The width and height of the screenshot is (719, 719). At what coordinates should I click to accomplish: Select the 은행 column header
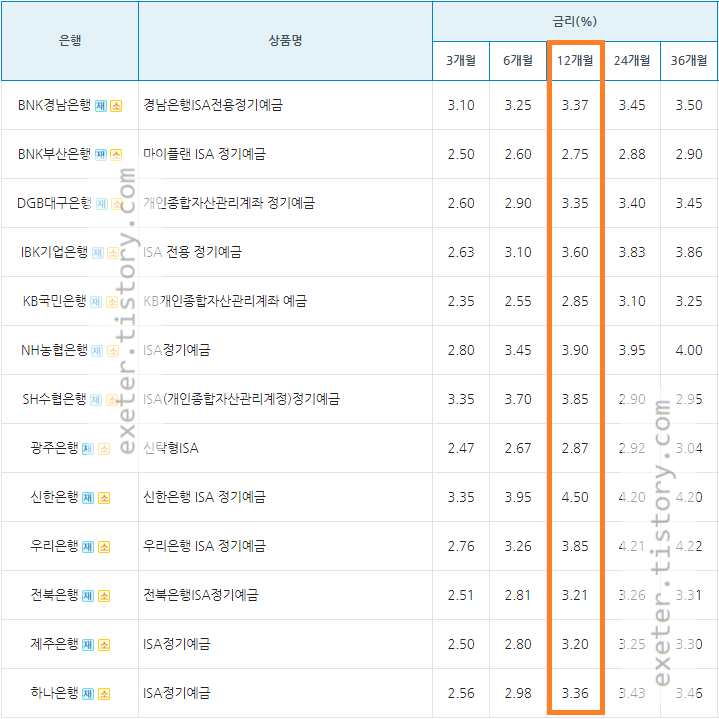tap(70, 41)
